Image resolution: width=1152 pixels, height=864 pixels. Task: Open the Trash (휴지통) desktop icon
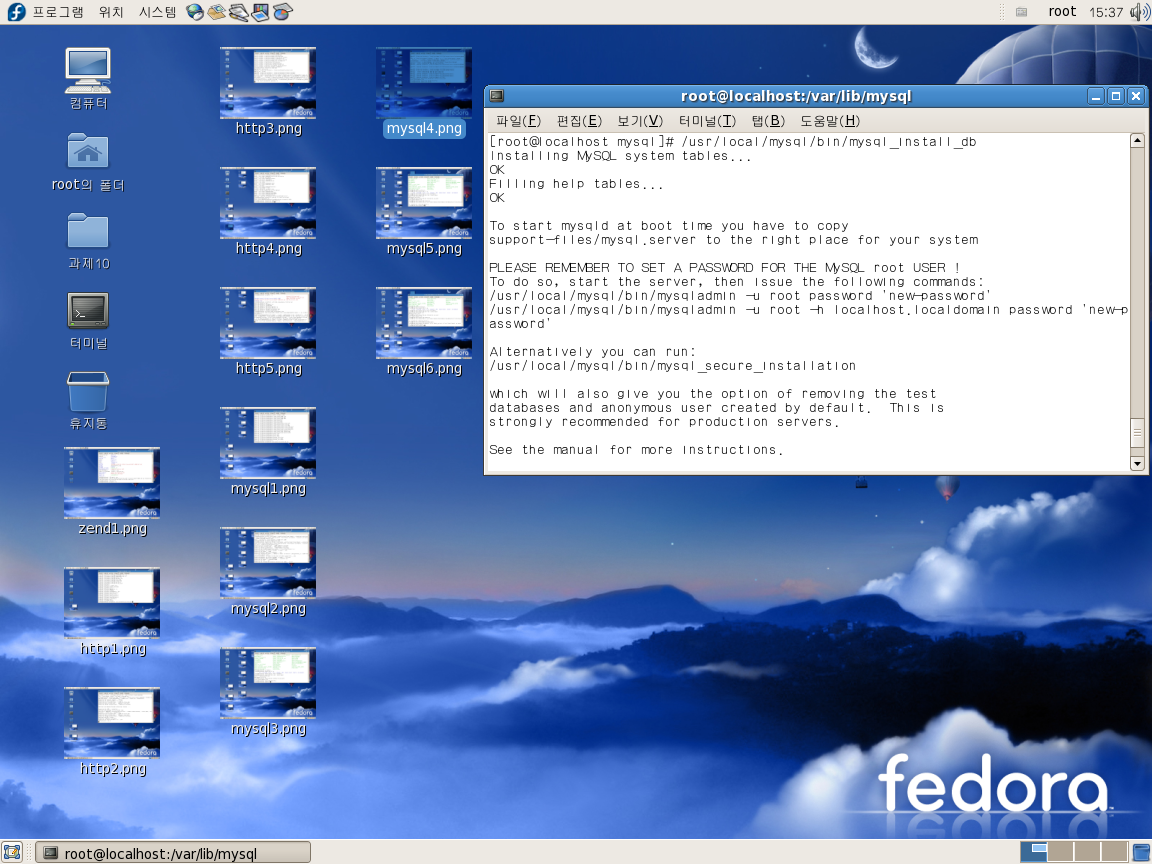[88, 392]
